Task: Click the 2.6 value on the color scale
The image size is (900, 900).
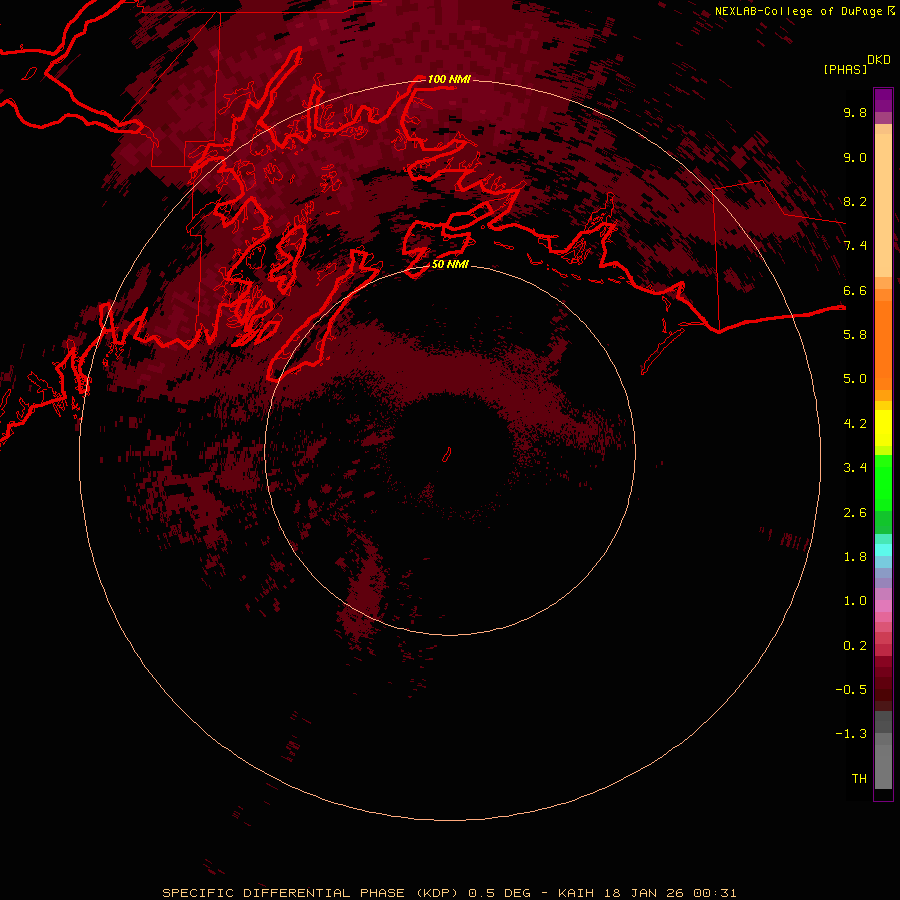Action: [x=855, y=513]
